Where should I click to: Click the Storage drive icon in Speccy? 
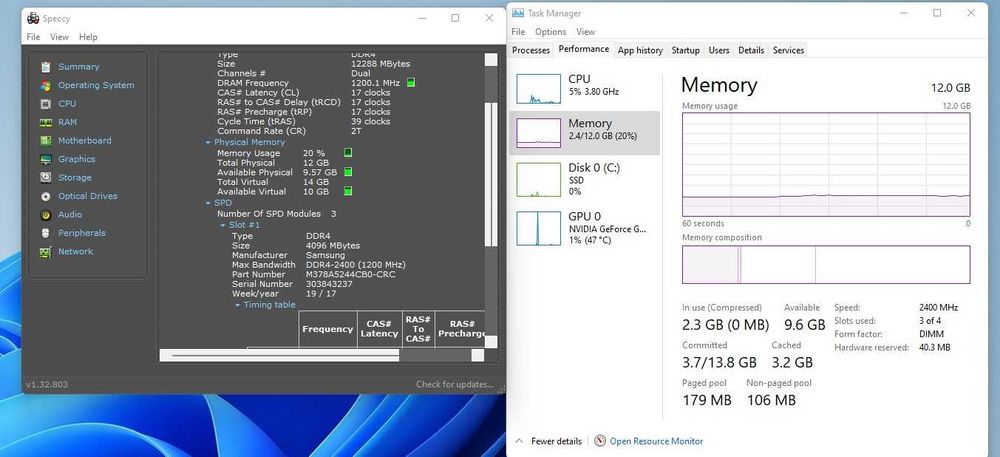45,178
